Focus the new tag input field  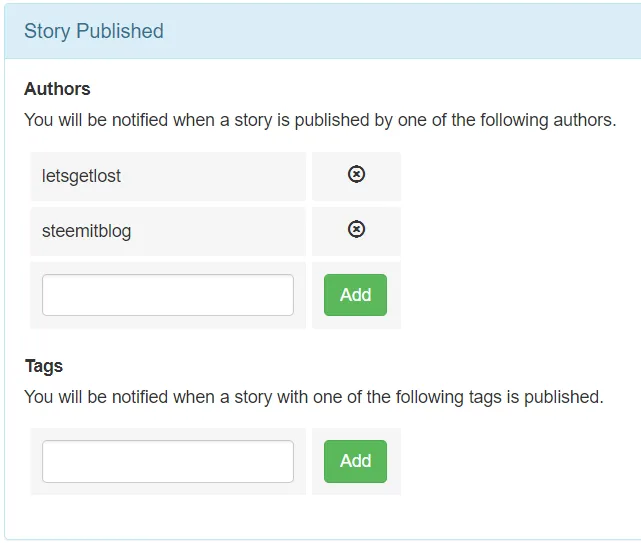click(168, 461)
